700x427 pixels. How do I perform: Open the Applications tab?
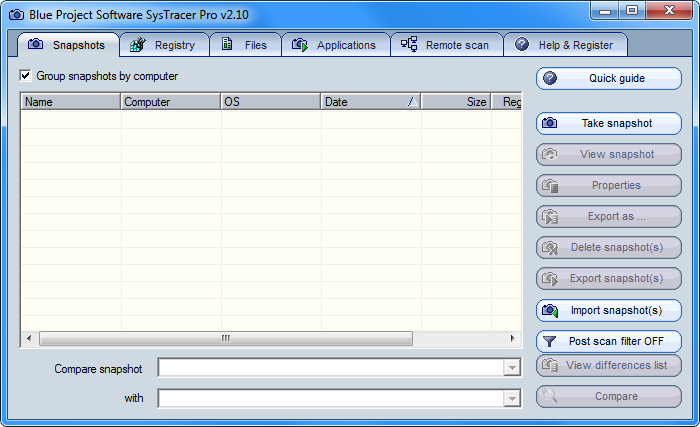tap(336, 45)
